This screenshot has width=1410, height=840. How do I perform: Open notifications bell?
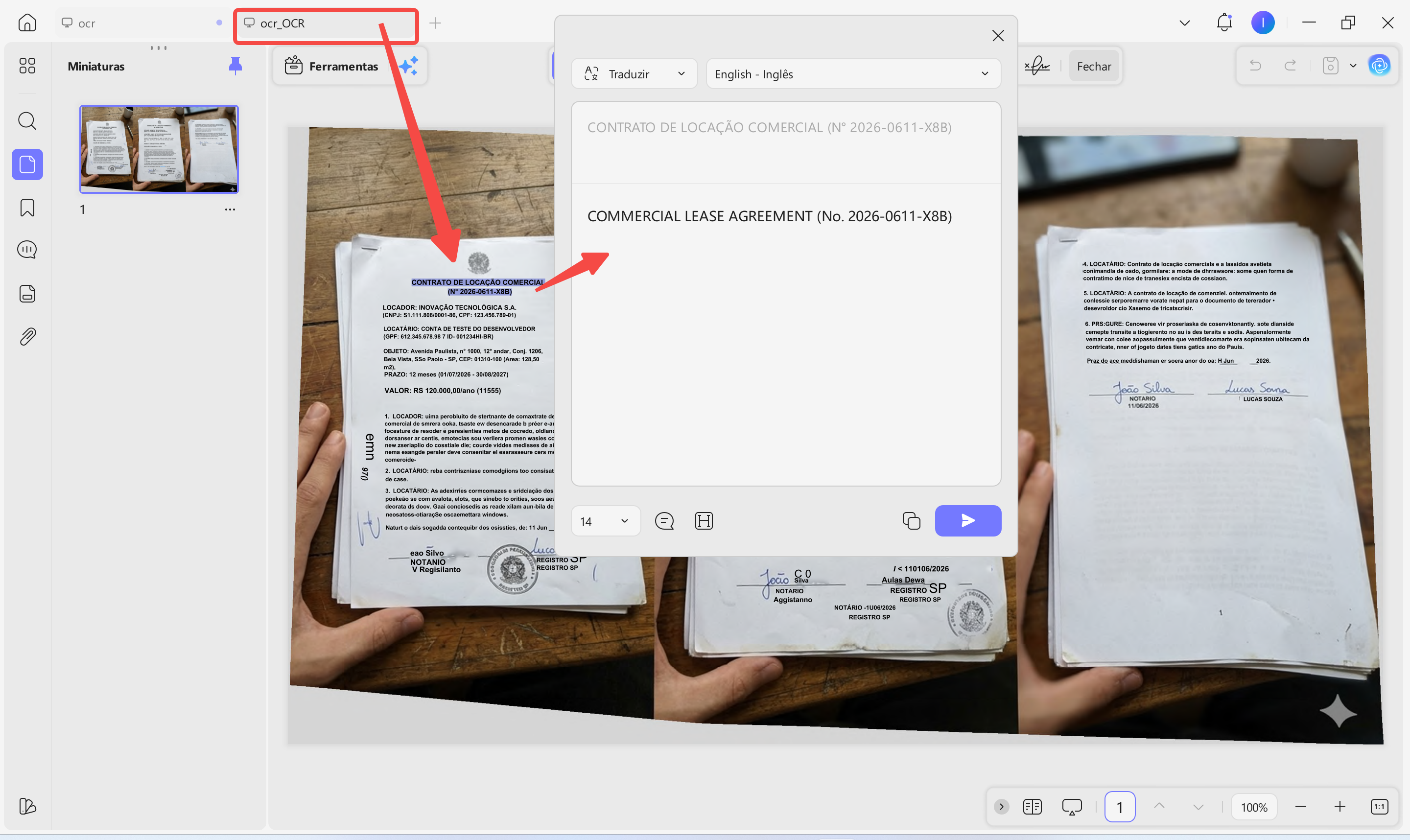pos(1224,23)
